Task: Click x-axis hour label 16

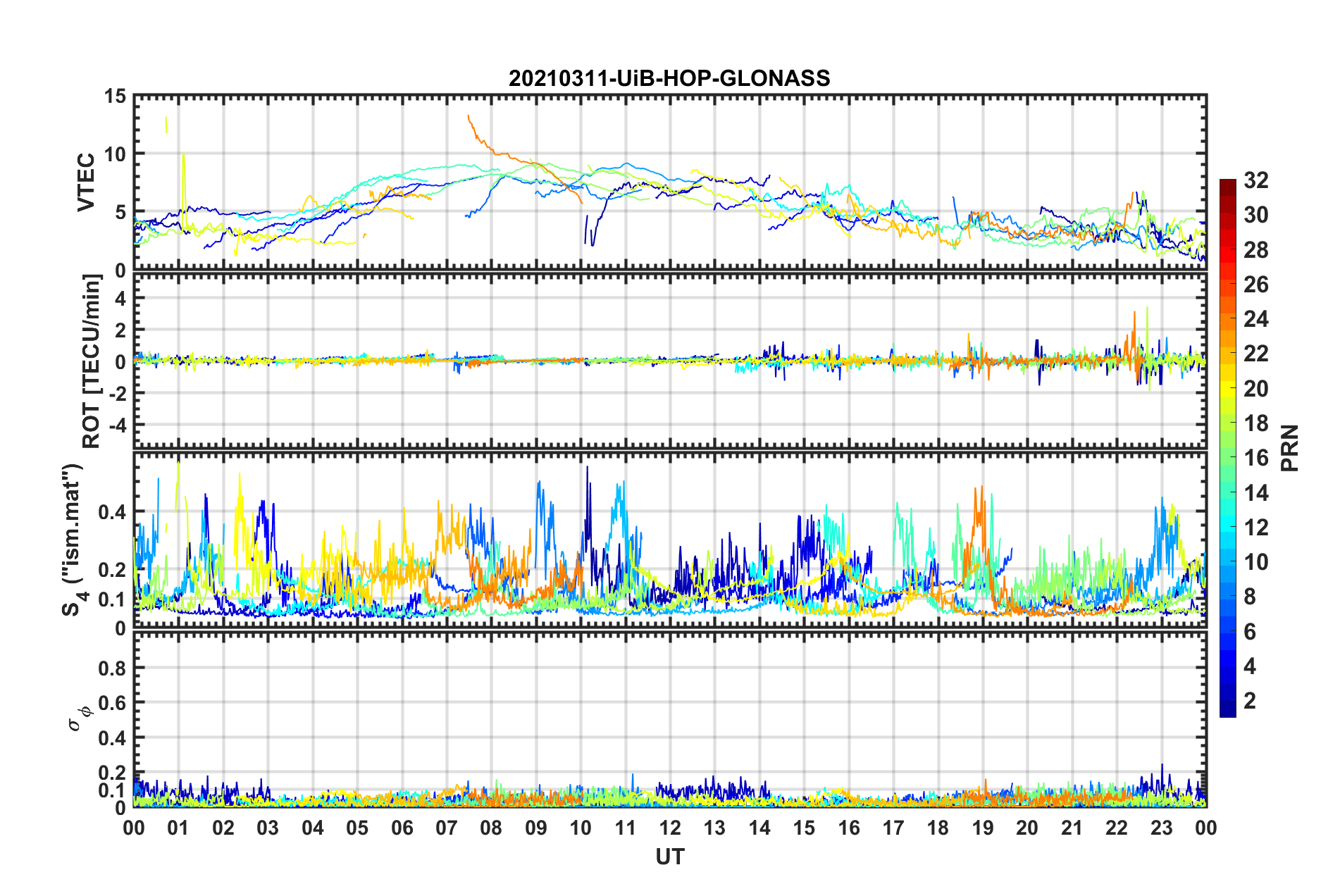Action: (849, 828)
